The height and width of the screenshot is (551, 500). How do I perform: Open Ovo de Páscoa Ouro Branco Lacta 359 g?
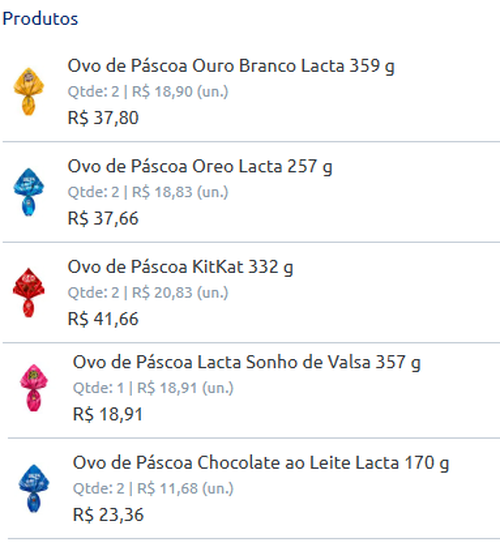pyautogui.click(x=231, y=66)
